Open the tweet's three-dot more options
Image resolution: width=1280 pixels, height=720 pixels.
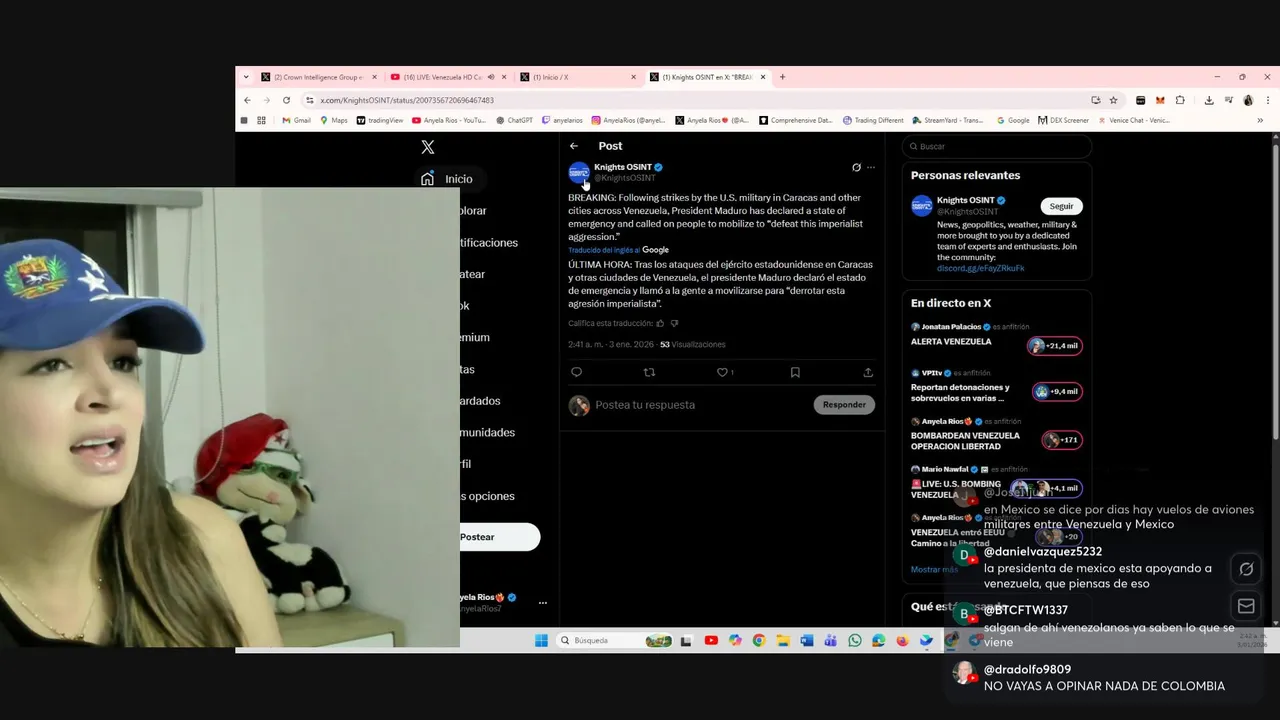point(871,167)
